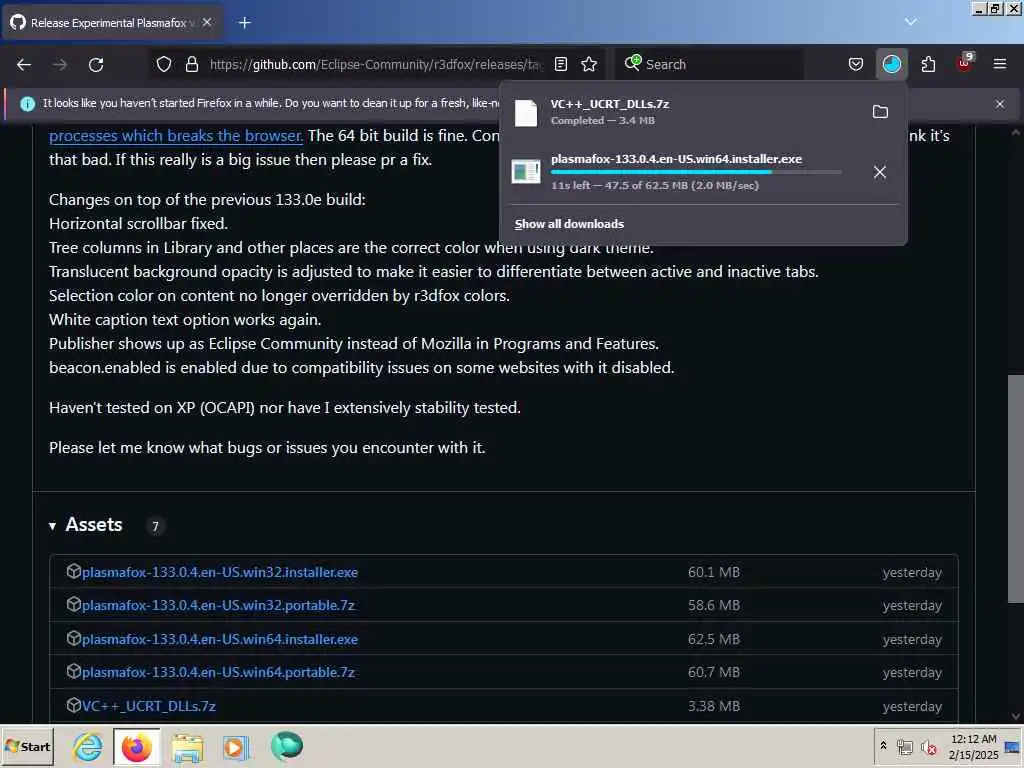Open the Windows Start menu
Viewport: 1024px width, 768px height.
coord(27,746)
